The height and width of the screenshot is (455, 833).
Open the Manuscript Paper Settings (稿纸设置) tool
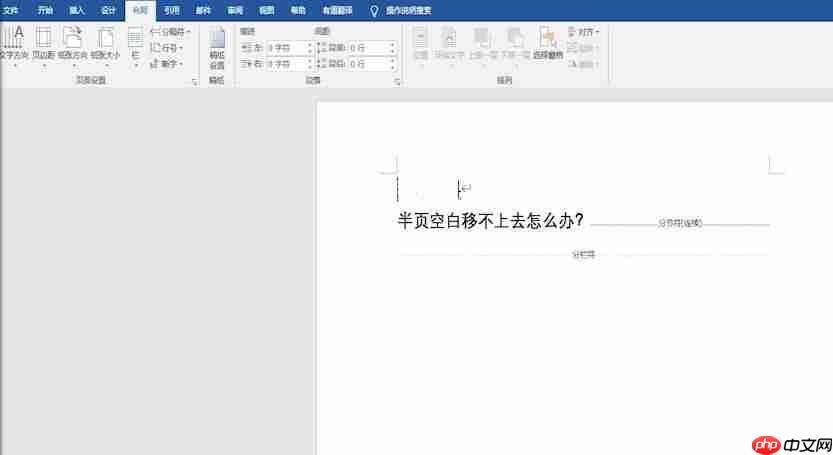(x=217, y=49)
